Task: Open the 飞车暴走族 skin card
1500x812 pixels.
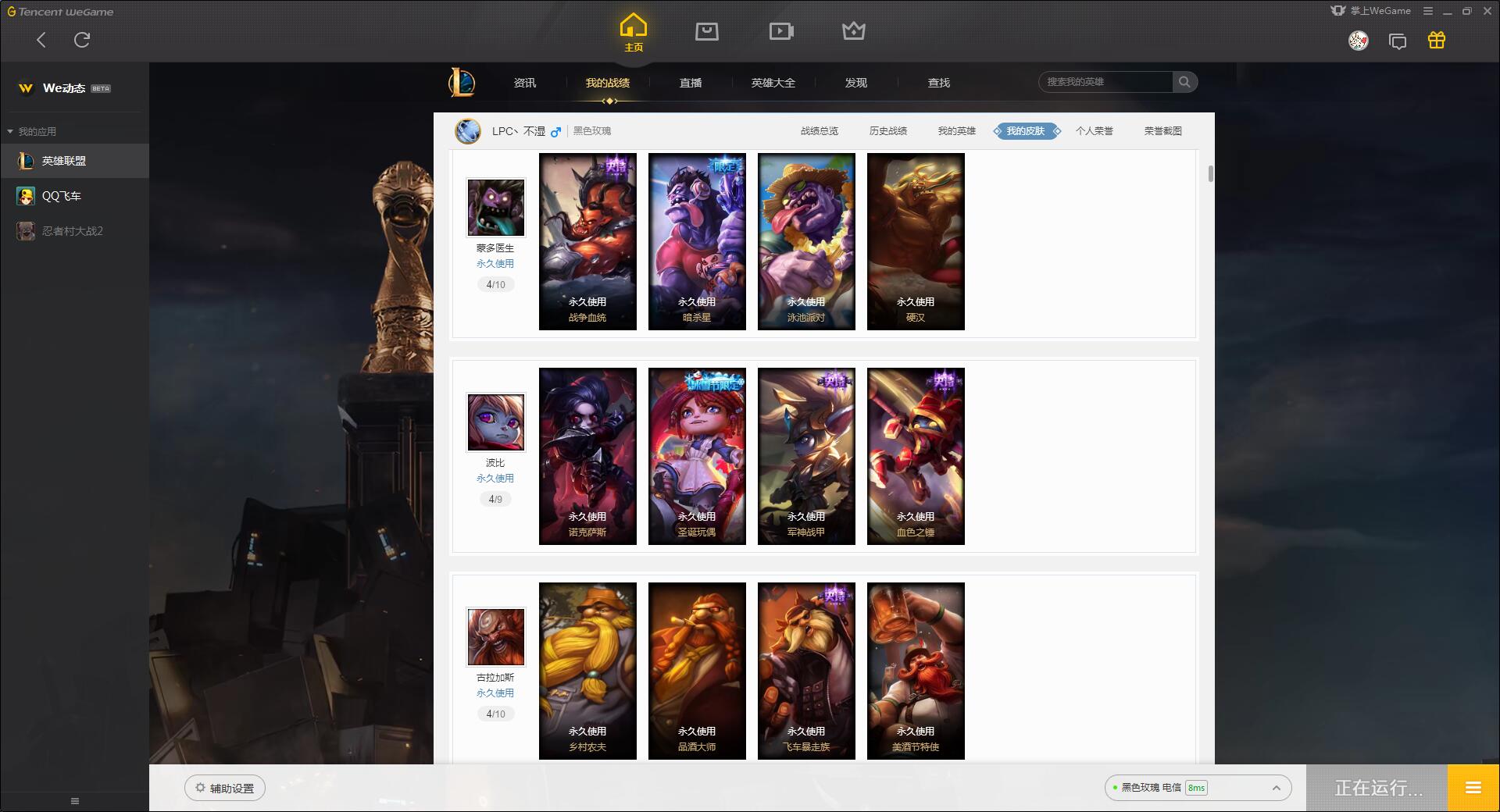Action: (806, 671)
